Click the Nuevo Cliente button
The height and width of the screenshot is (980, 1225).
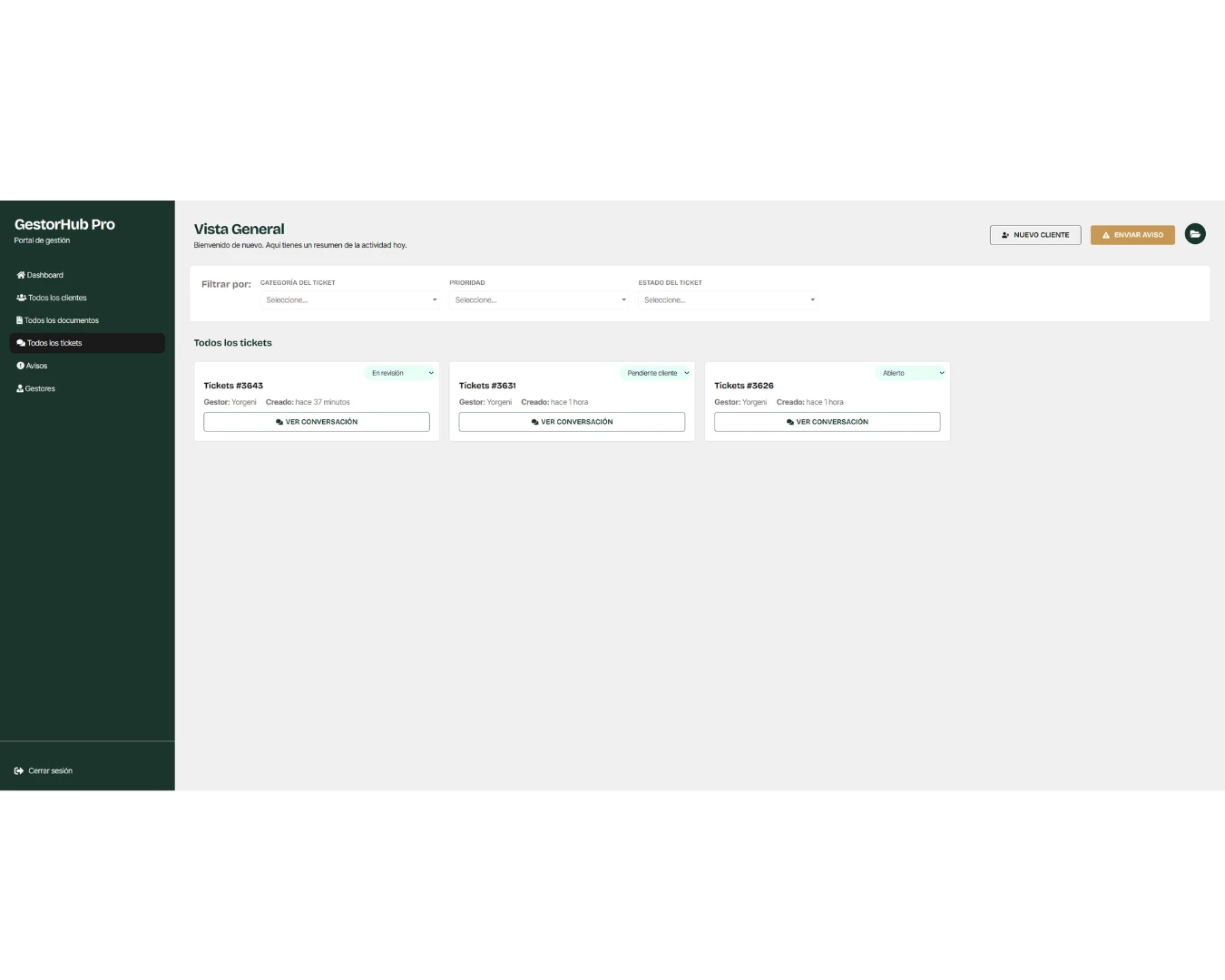(x=1035, y=235)
